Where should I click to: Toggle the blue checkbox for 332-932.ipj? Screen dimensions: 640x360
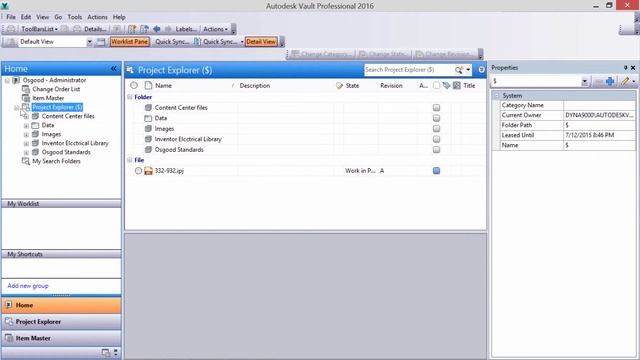[436, 171]
